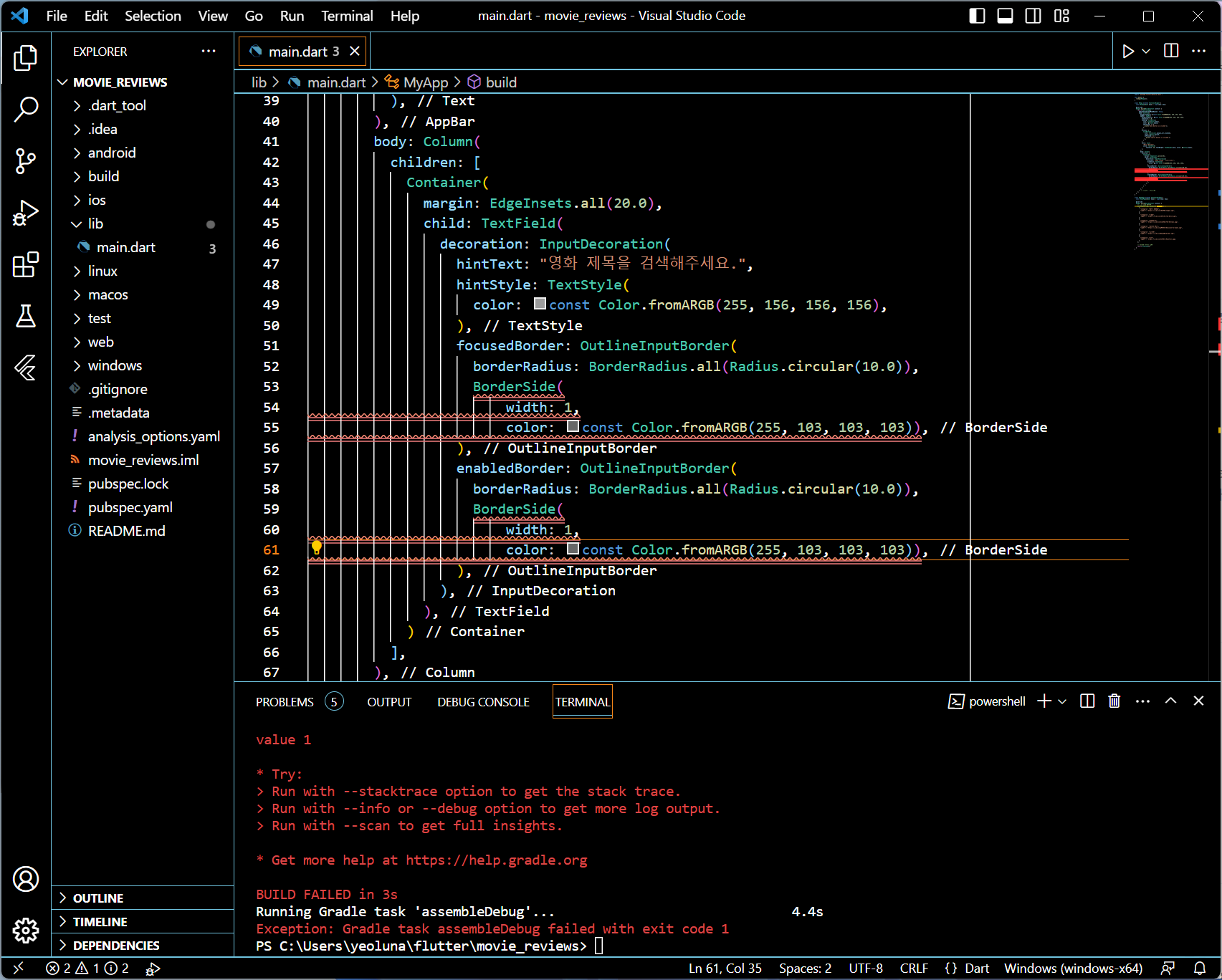The height and width of the screenshot is (980, 1222).
Task: Expand the TIMELINE section
Action: 143,922
